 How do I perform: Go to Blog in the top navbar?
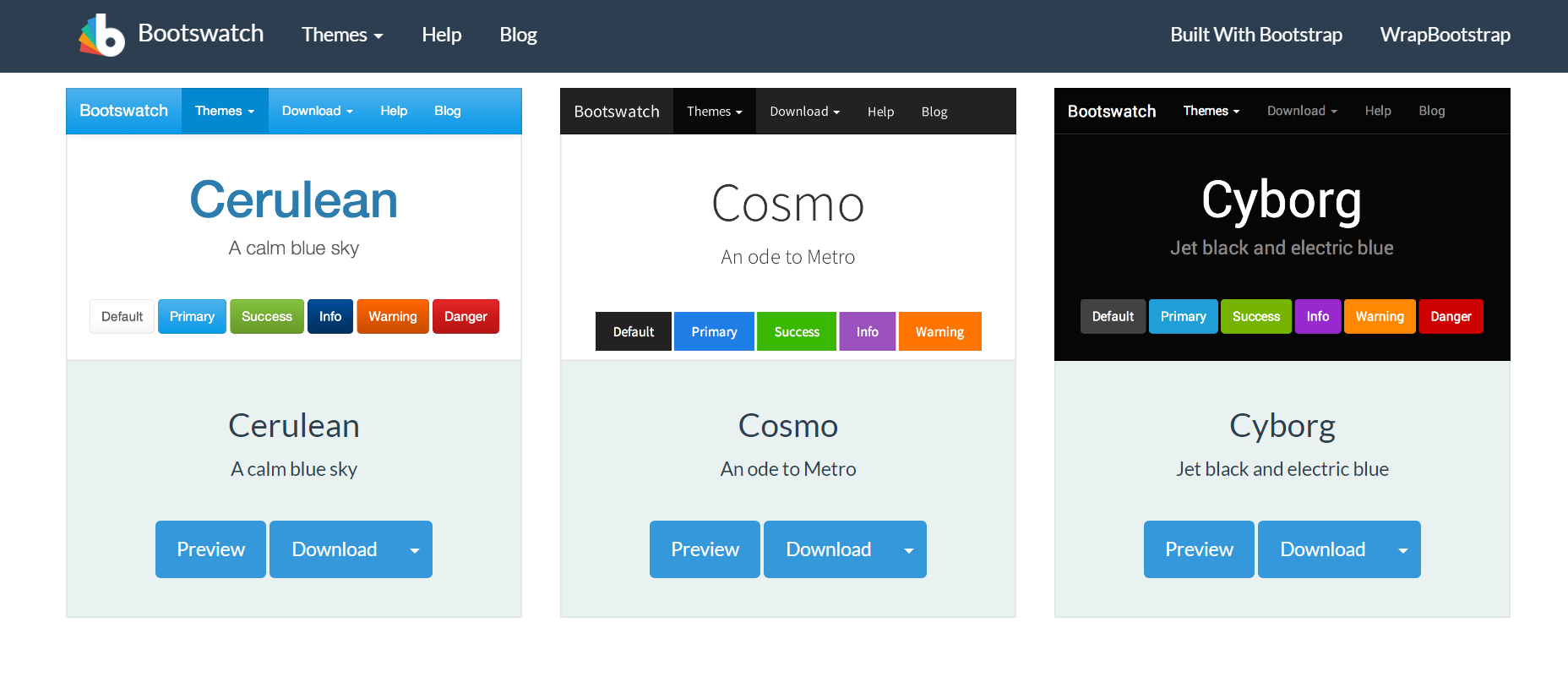[x=518, y=35]
